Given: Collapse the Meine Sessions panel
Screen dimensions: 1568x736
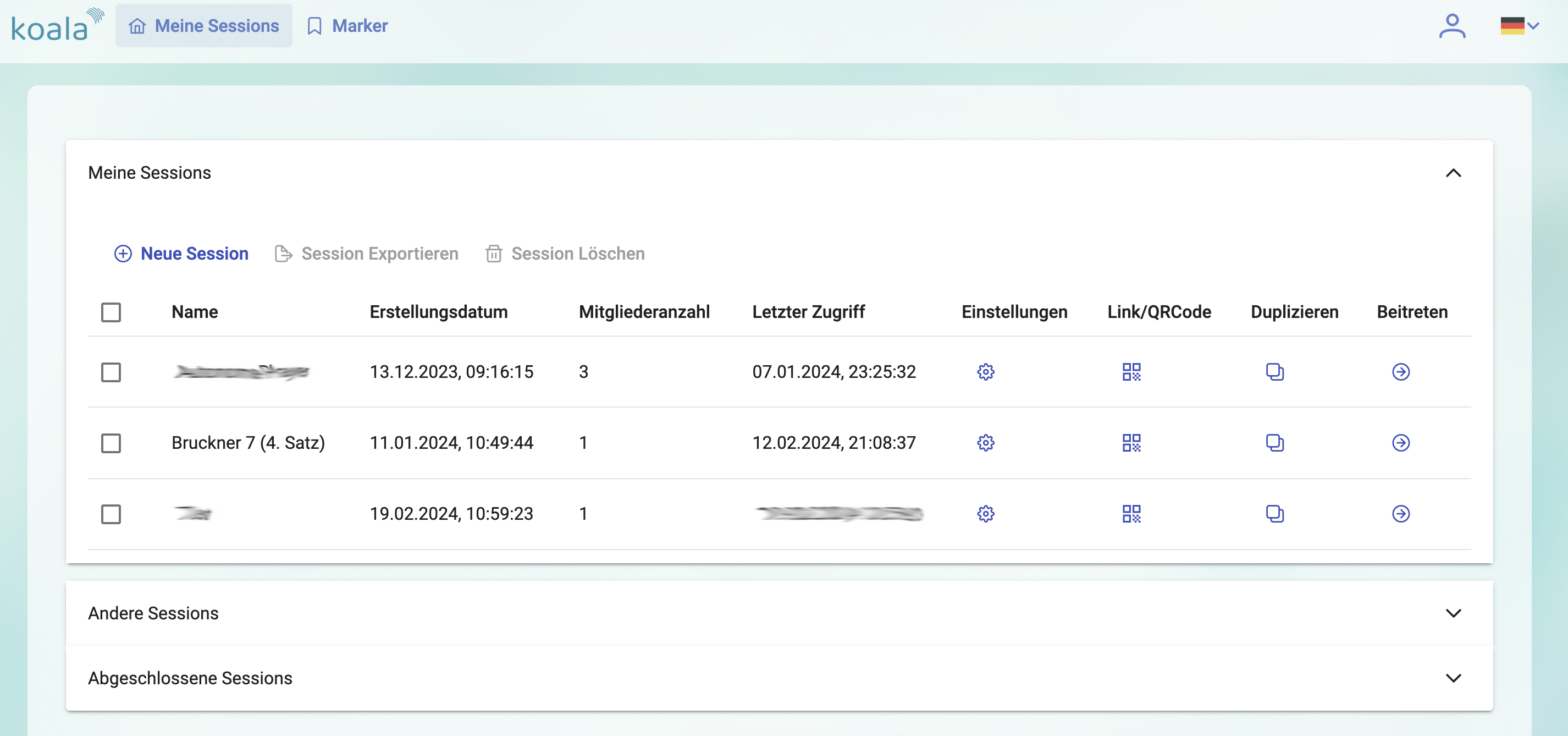Looking at the screenshot, I should 1453,173.
